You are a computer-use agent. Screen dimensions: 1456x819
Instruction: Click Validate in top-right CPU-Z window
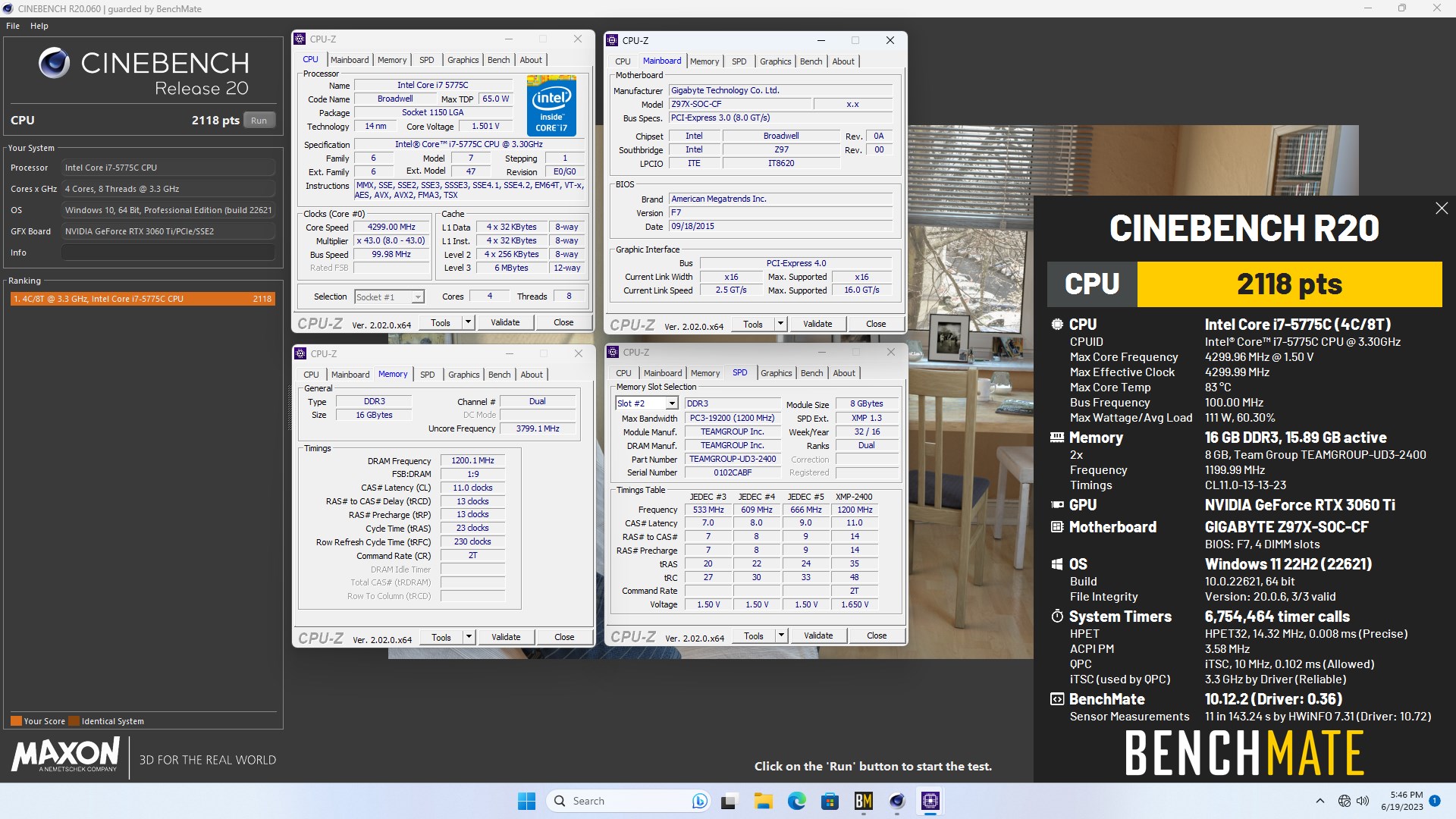[x=817, y=324]
